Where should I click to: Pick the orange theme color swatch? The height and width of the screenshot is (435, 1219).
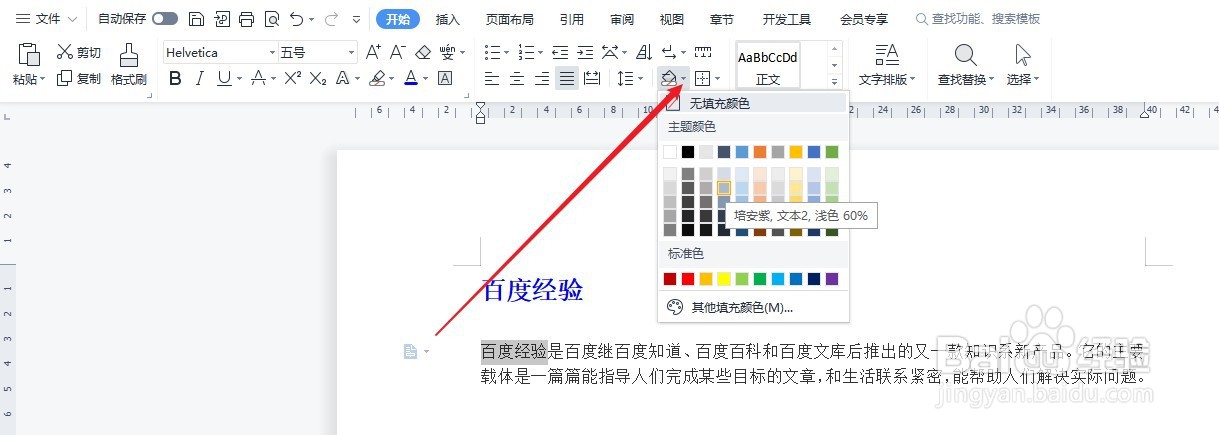tap(760, 152)
